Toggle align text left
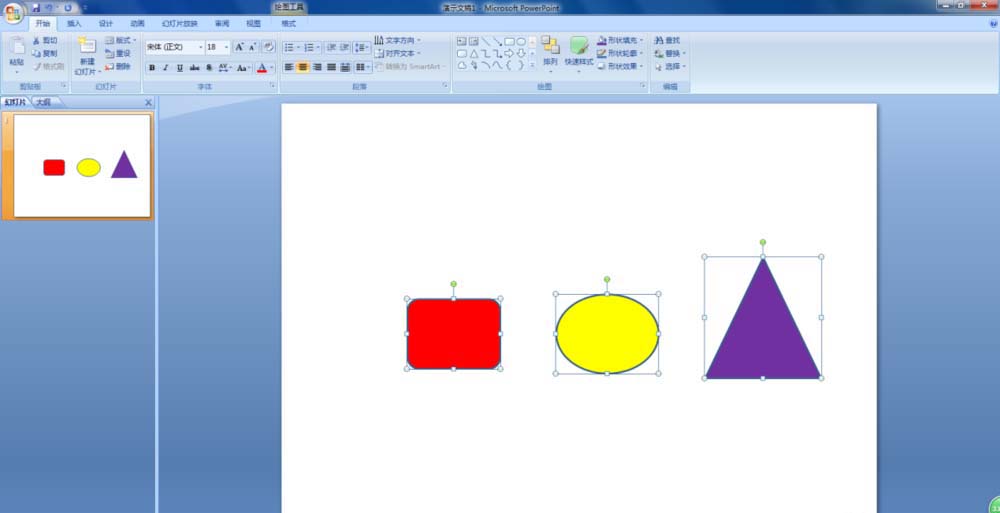This screenshot has width=1000, height=513. tap(289, 67)
